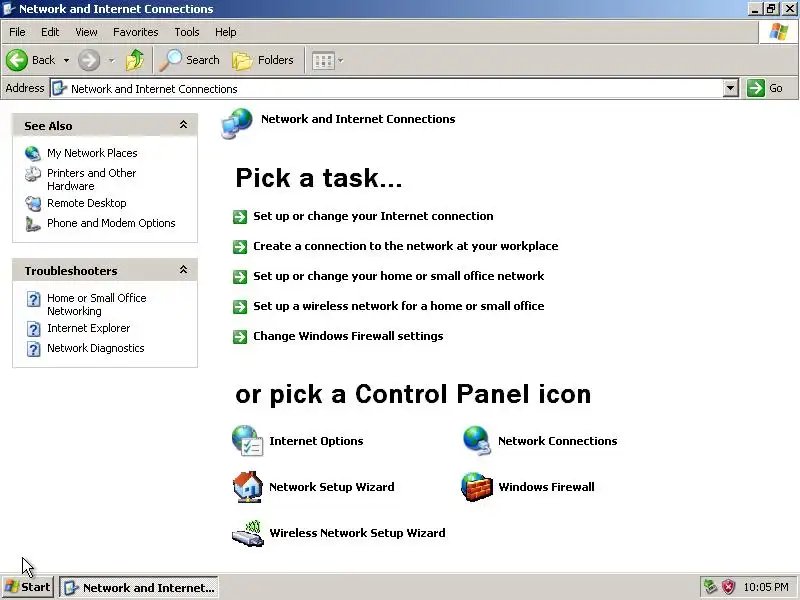Click the green Go button
800x600 pixels.
[765, 88]
